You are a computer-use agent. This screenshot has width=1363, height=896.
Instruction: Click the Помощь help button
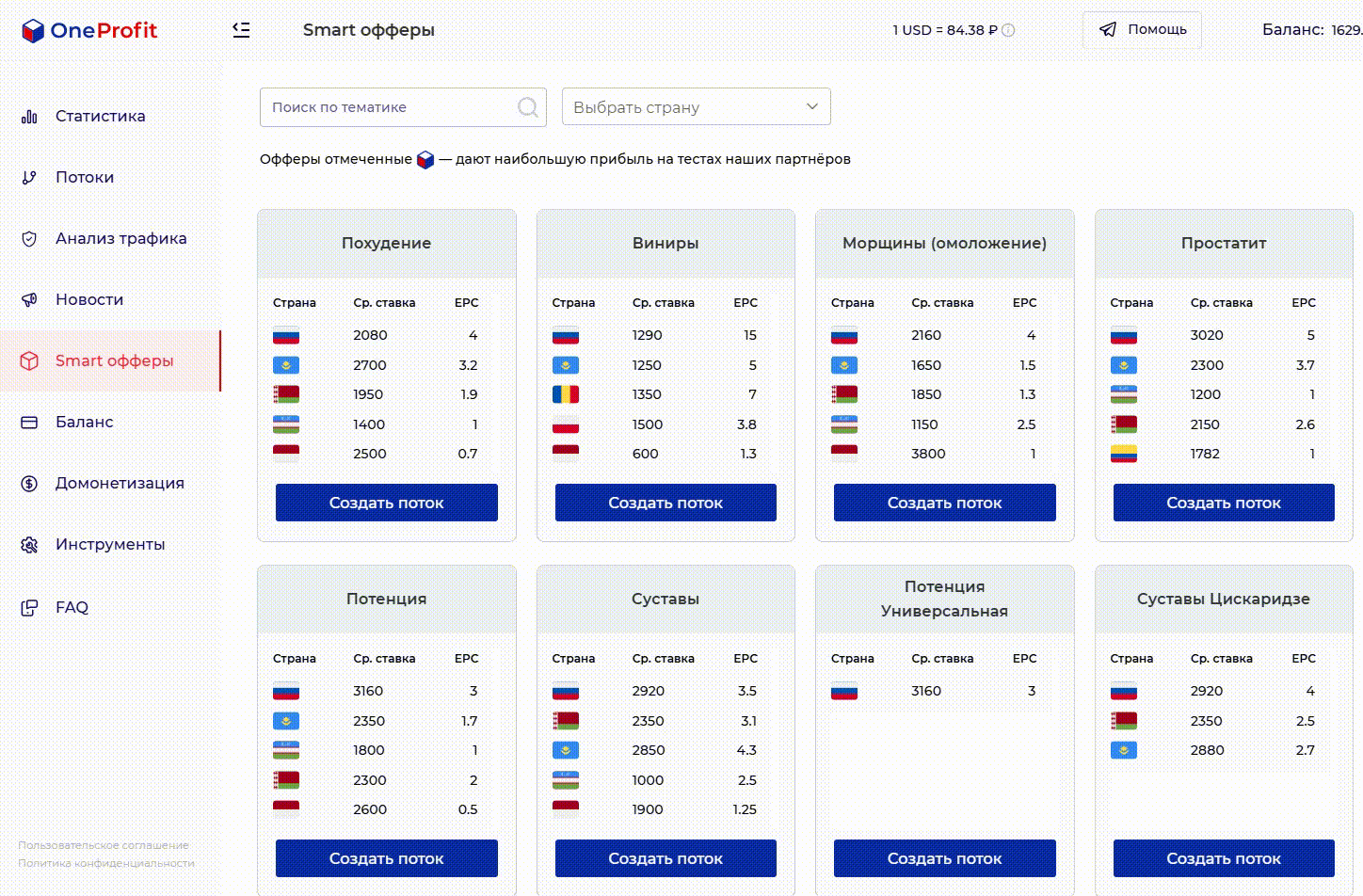tap(1142, 30)
